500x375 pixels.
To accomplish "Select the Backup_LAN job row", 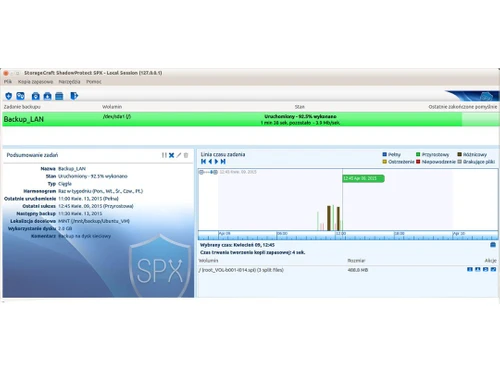I will tap(251, 119).
